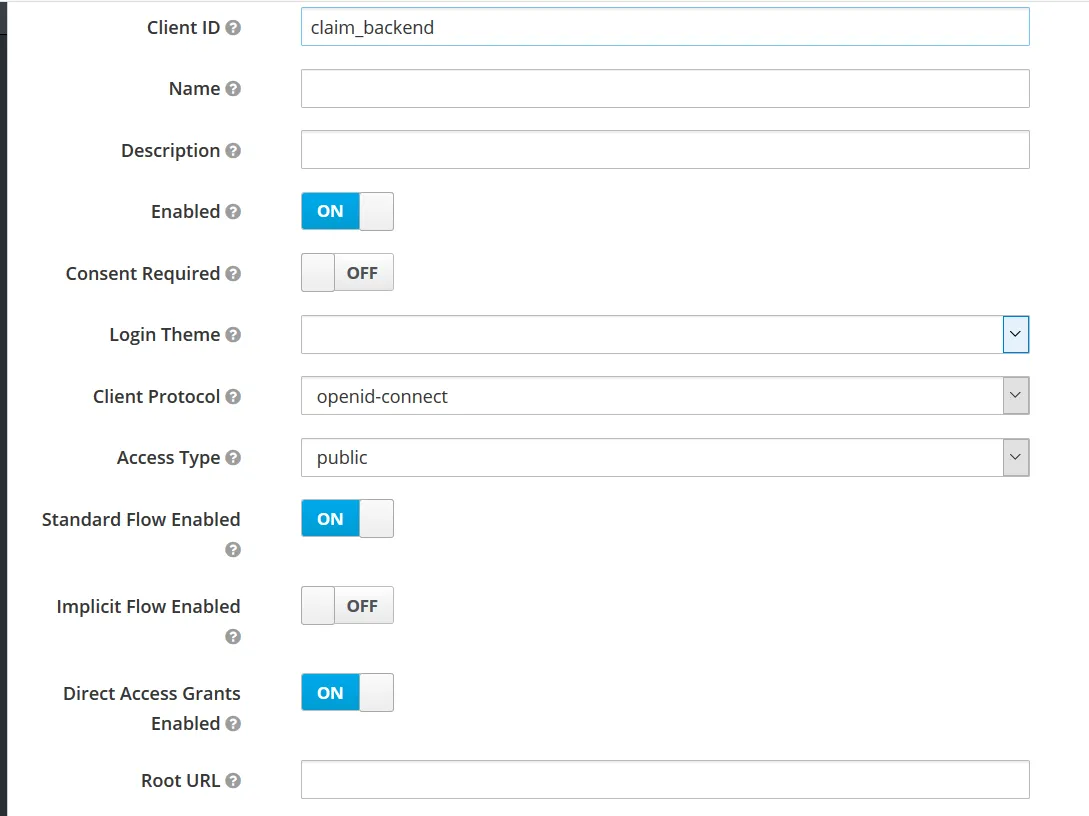Disable the Standard Flow Enabled switch
Viewport: 1089px width, 816px height.
pos(347,519)
